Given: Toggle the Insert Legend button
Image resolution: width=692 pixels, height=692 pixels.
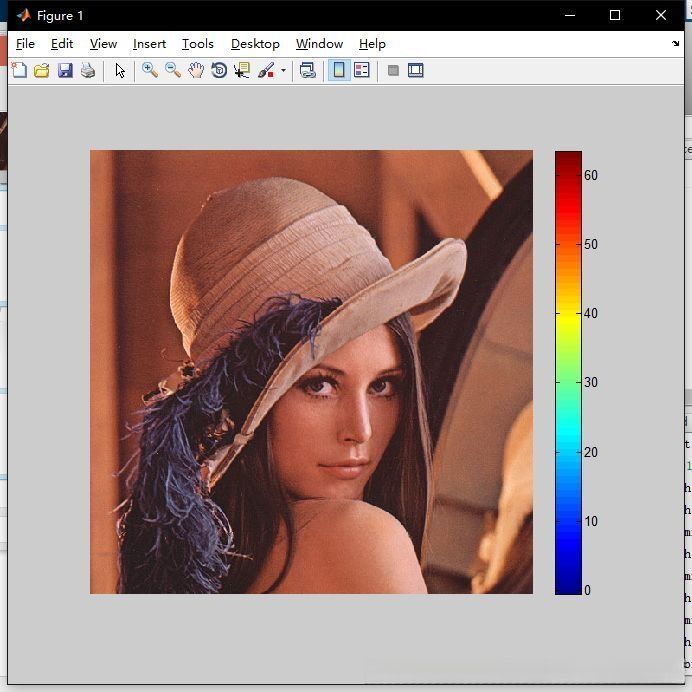Looking at the screenshot, I should click(x=362, y=70).
